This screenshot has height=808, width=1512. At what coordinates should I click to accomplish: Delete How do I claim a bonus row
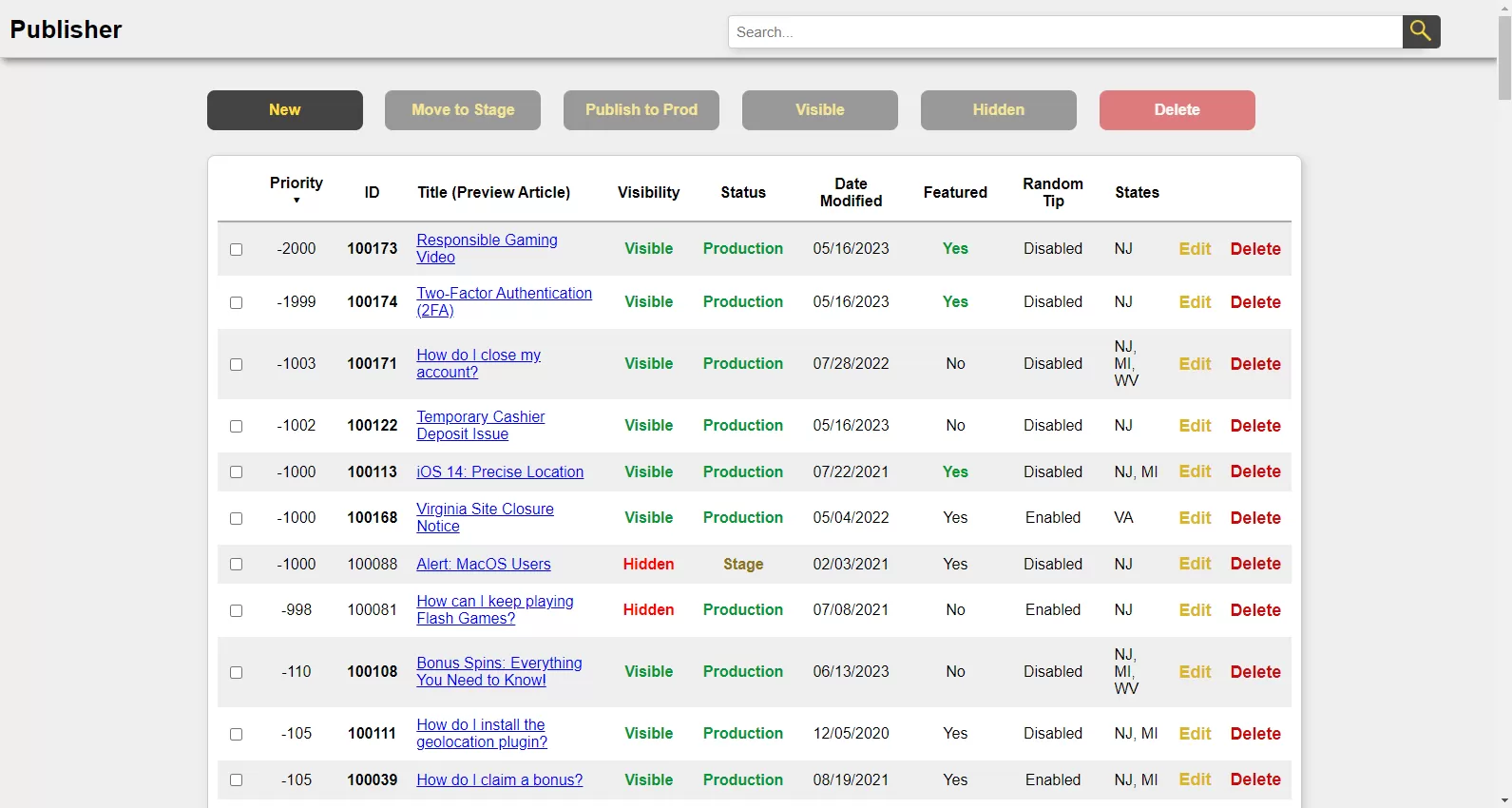1255,779
